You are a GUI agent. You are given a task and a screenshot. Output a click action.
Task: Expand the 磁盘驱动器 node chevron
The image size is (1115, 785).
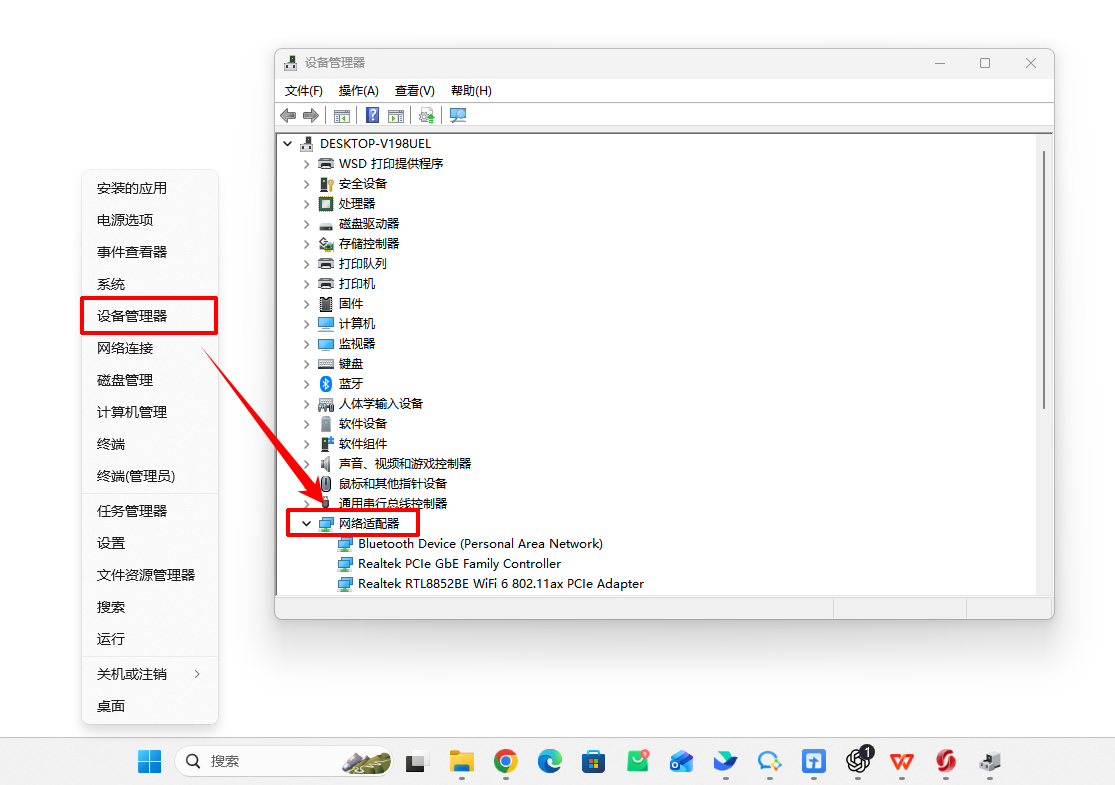coord(306,224)
